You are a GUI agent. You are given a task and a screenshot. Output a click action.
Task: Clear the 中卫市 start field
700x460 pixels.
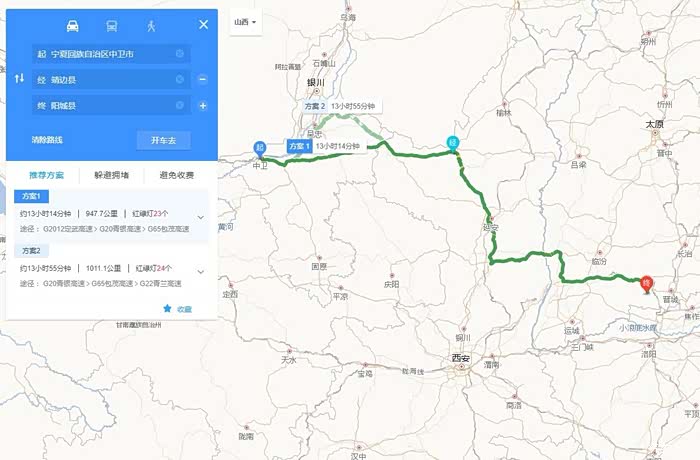(180, 54)
